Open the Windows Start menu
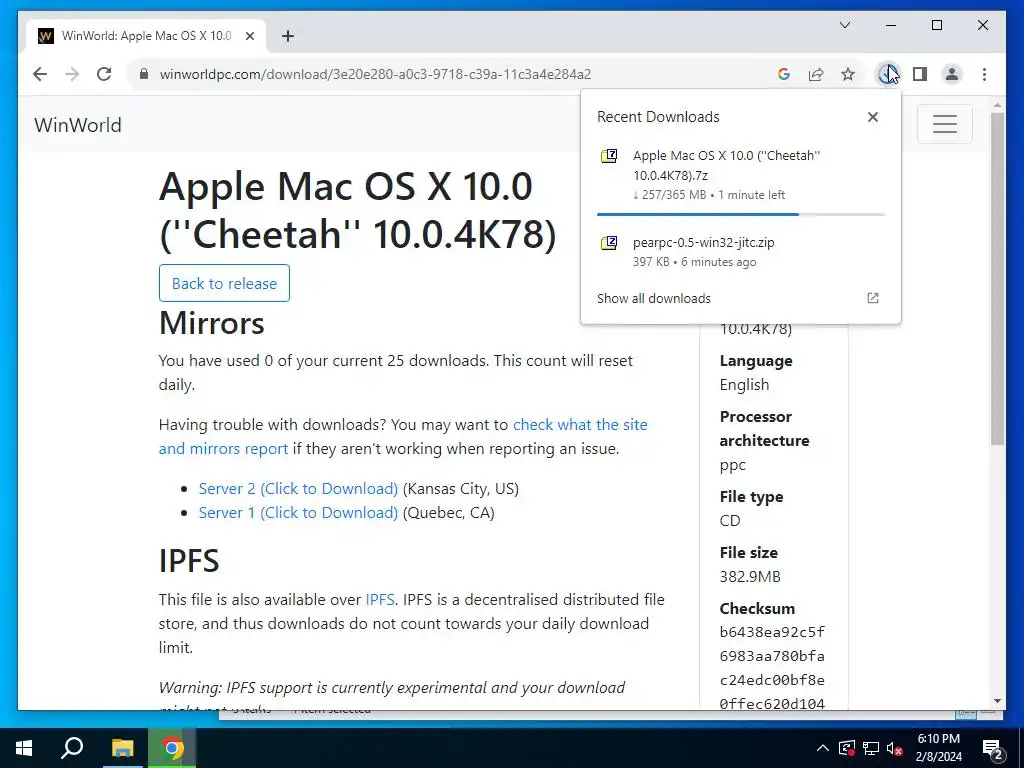 click(24, 748)
